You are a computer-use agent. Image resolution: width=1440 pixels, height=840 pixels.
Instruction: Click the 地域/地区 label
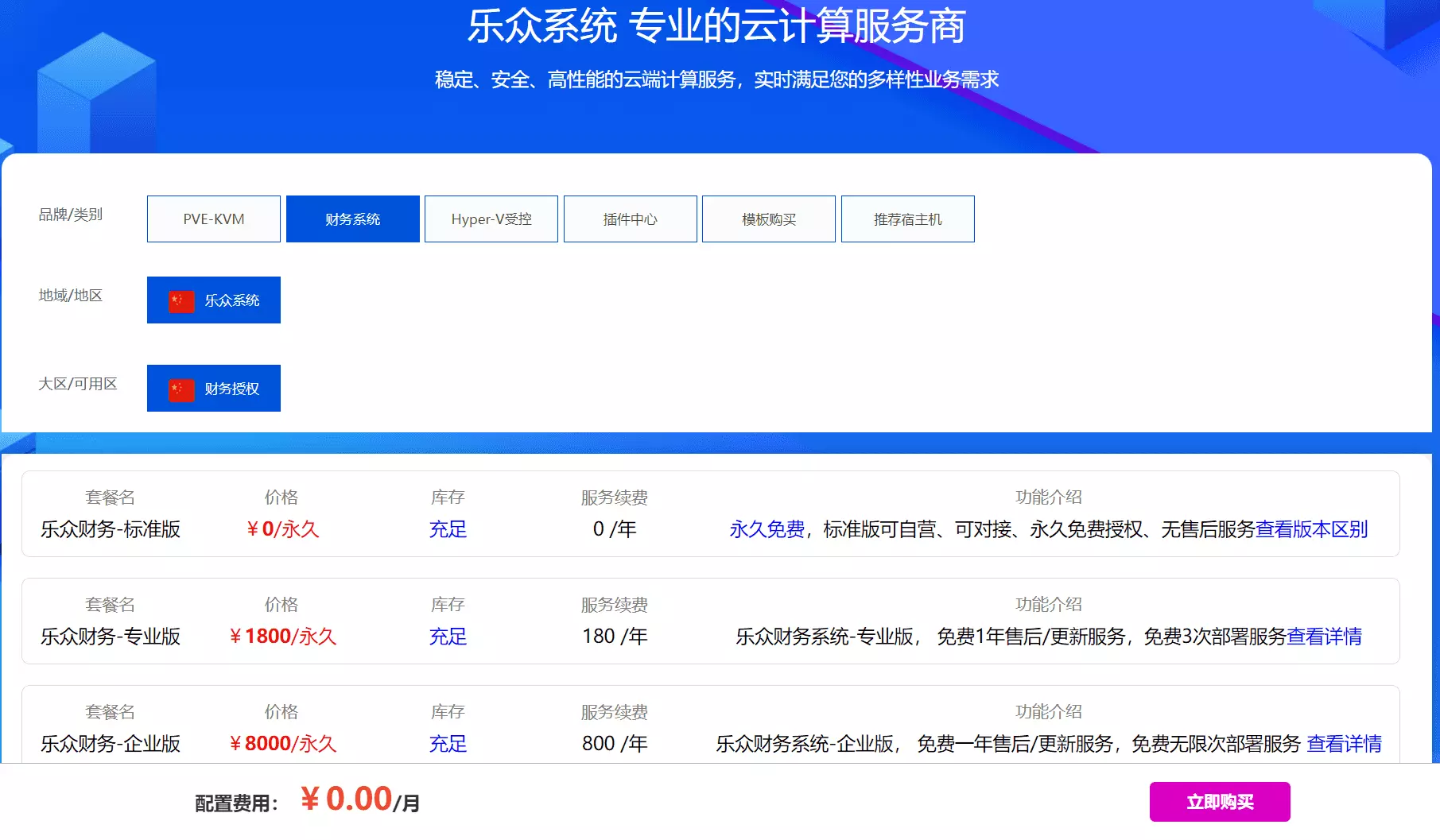[71, 296]
